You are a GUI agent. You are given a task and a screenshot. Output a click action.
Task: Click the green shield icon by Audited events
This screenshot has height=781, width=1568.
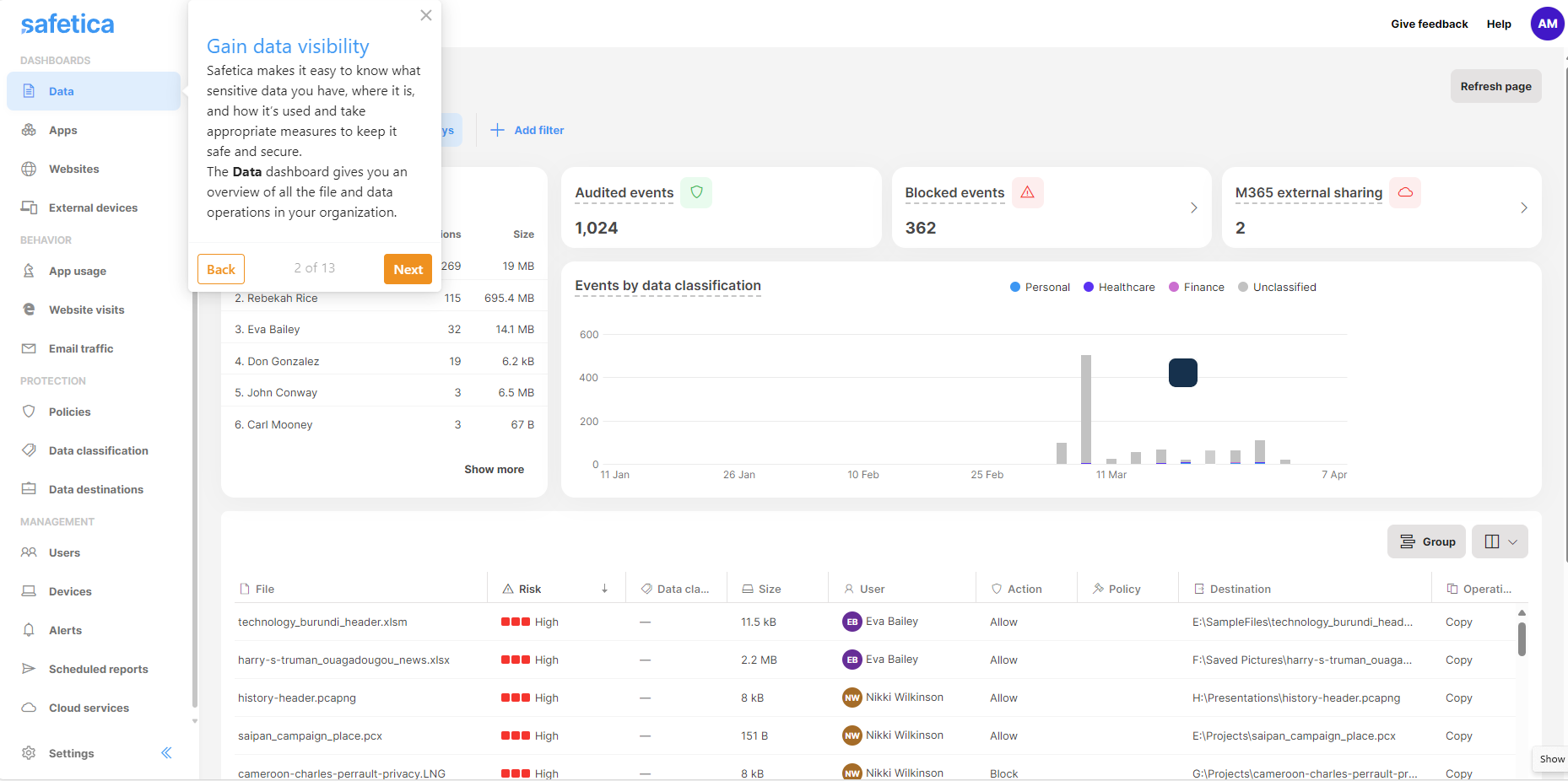click(x=696, y=192)
